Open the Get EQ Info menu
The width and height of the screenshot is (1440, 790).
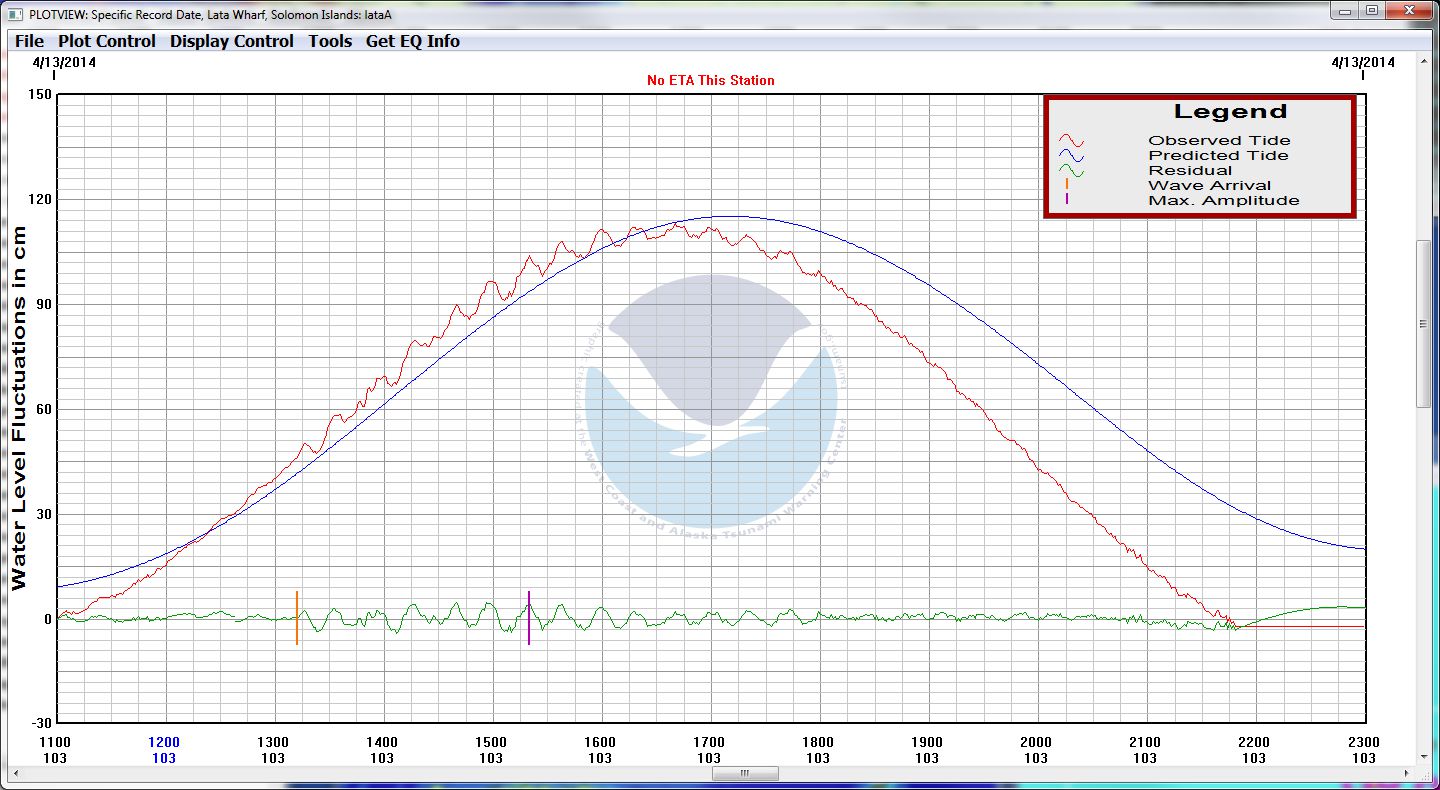413,41
